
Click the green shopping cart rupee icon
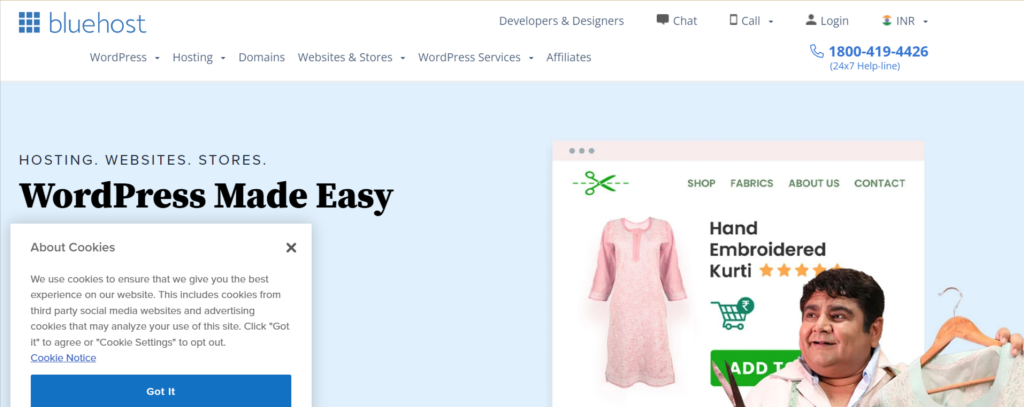point(732,314)
